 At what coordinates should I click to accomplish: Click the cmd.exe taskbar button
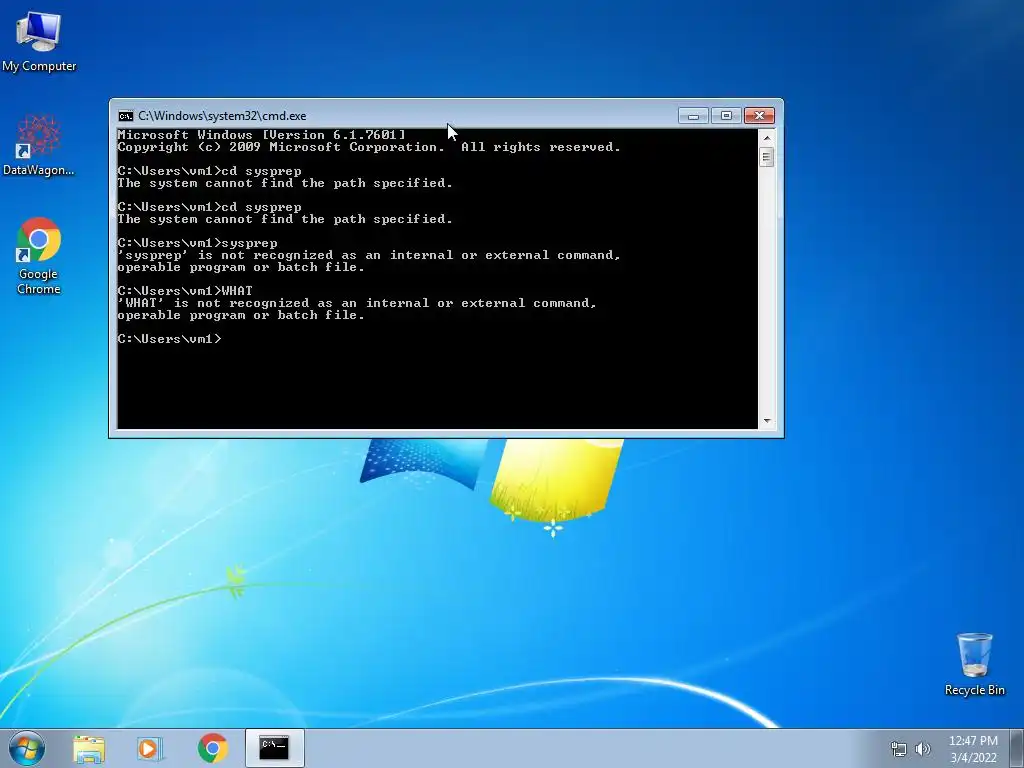(274, 748)
